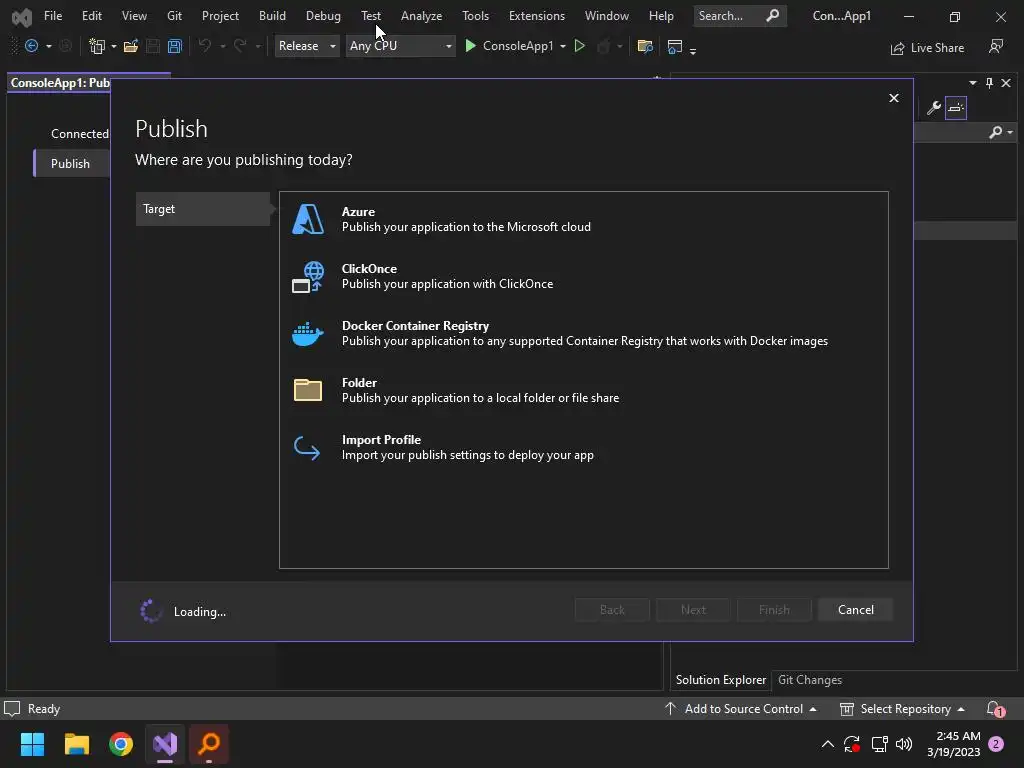Click the Hot Reload flame icon

pyautogui.click(x=603, y=46)
